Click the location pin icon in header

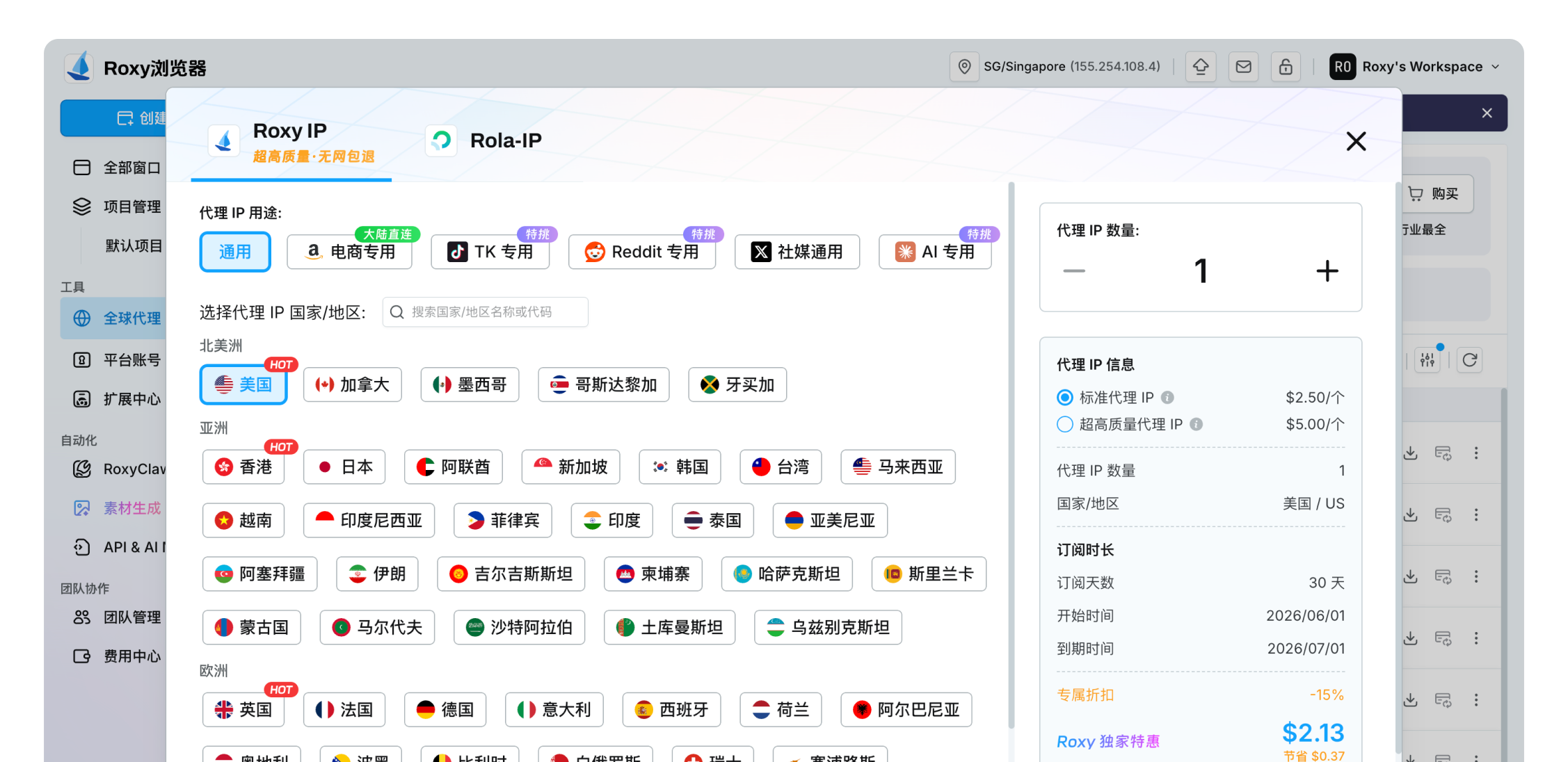(964, 67)
